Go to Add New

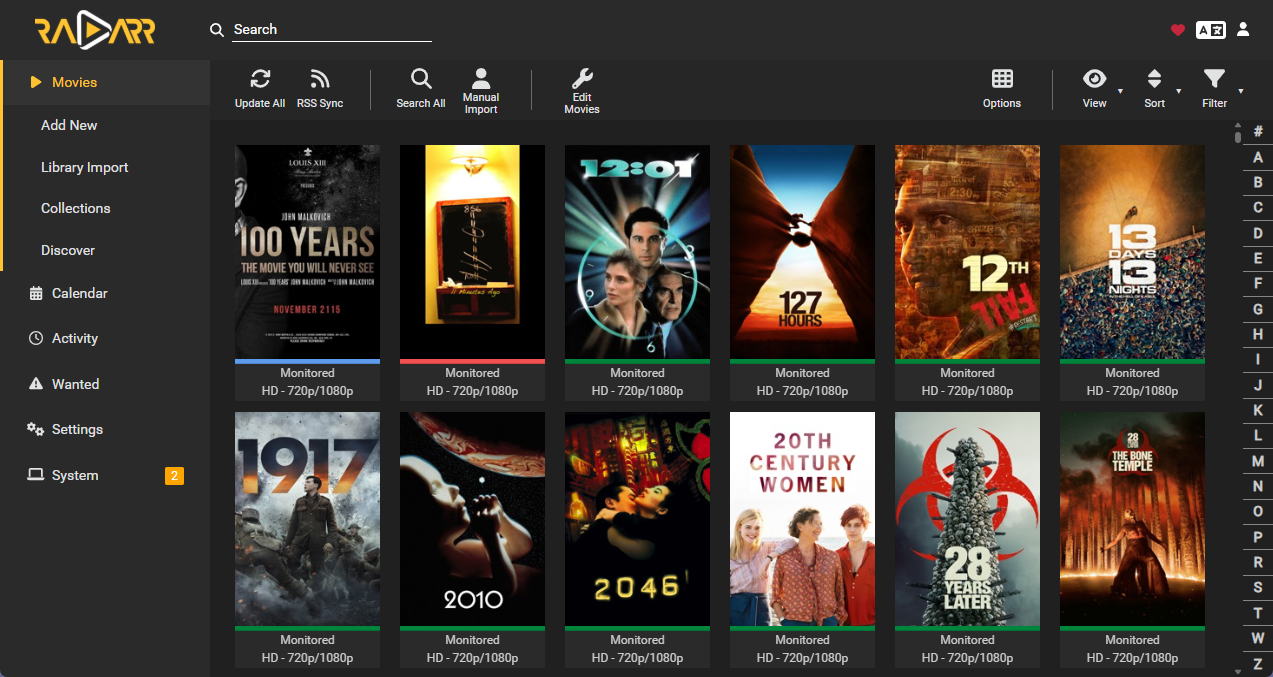click(x=105, y=125)
